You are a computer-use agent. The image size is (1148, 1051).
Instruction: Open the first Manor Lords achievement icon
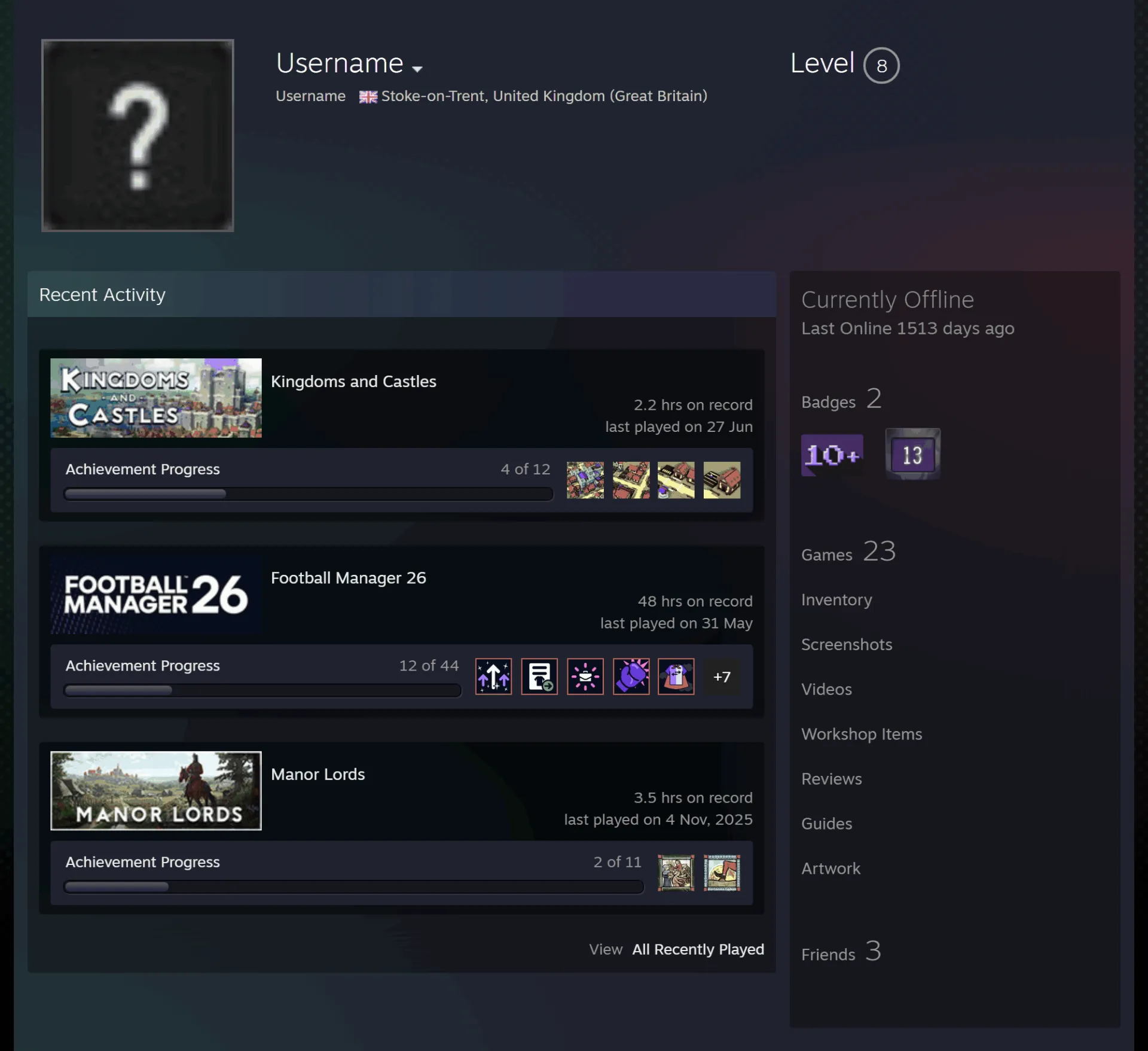(676, 873)
